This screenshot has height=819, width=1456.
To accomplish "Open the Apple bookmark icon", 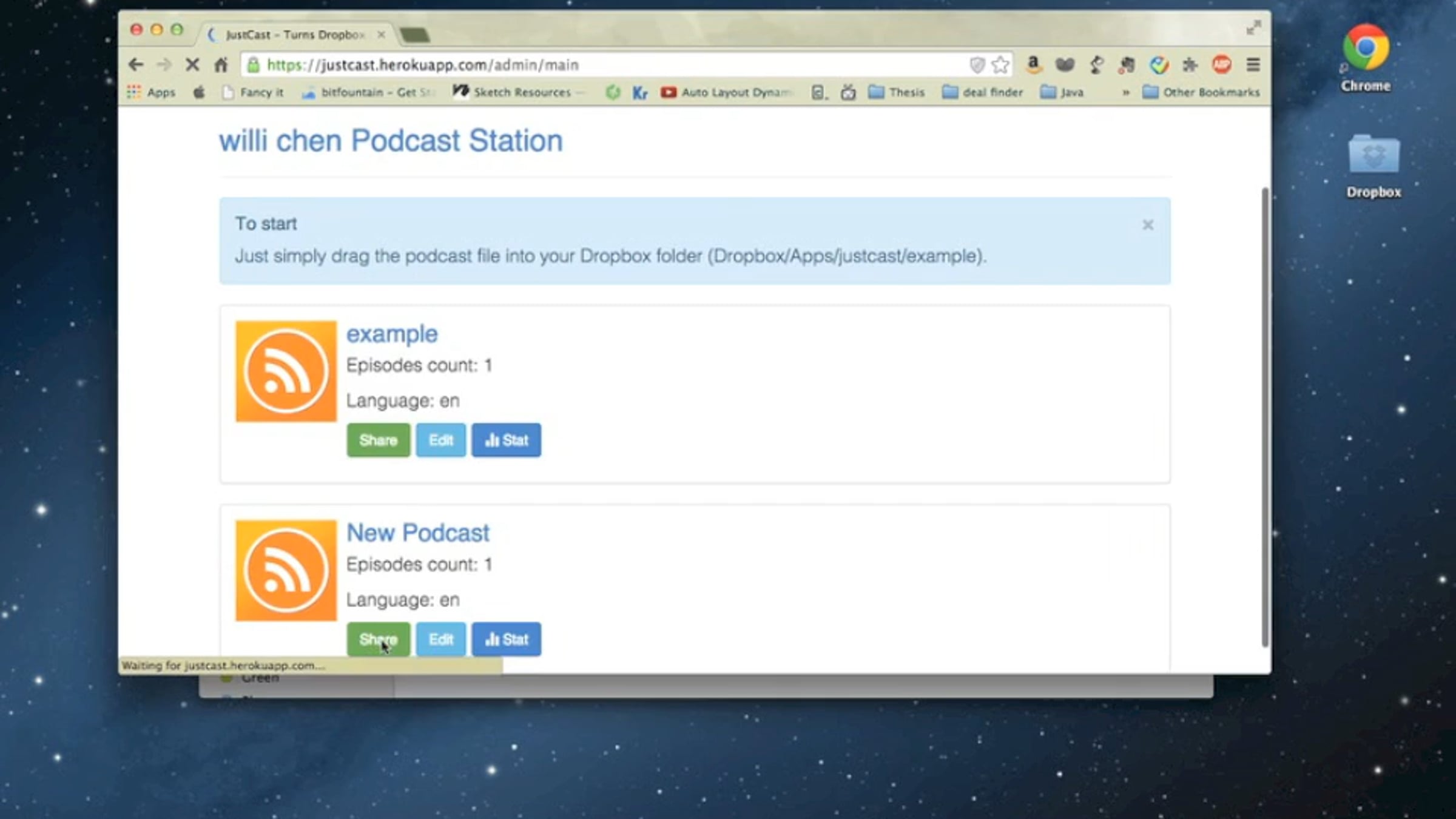I will click(x=199, y=92).
